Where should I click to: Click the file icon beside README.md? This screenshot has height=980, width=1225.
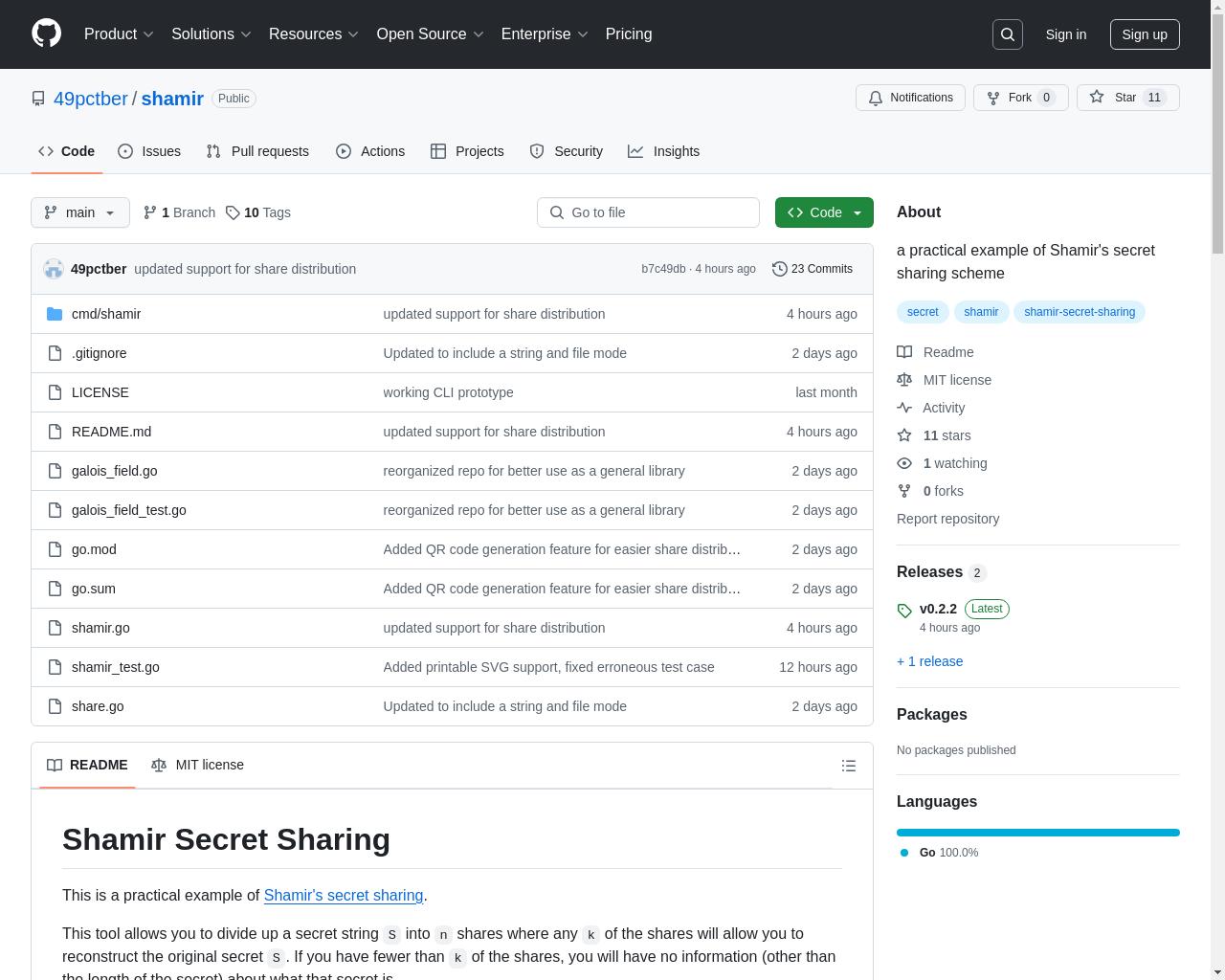[55, 432]
